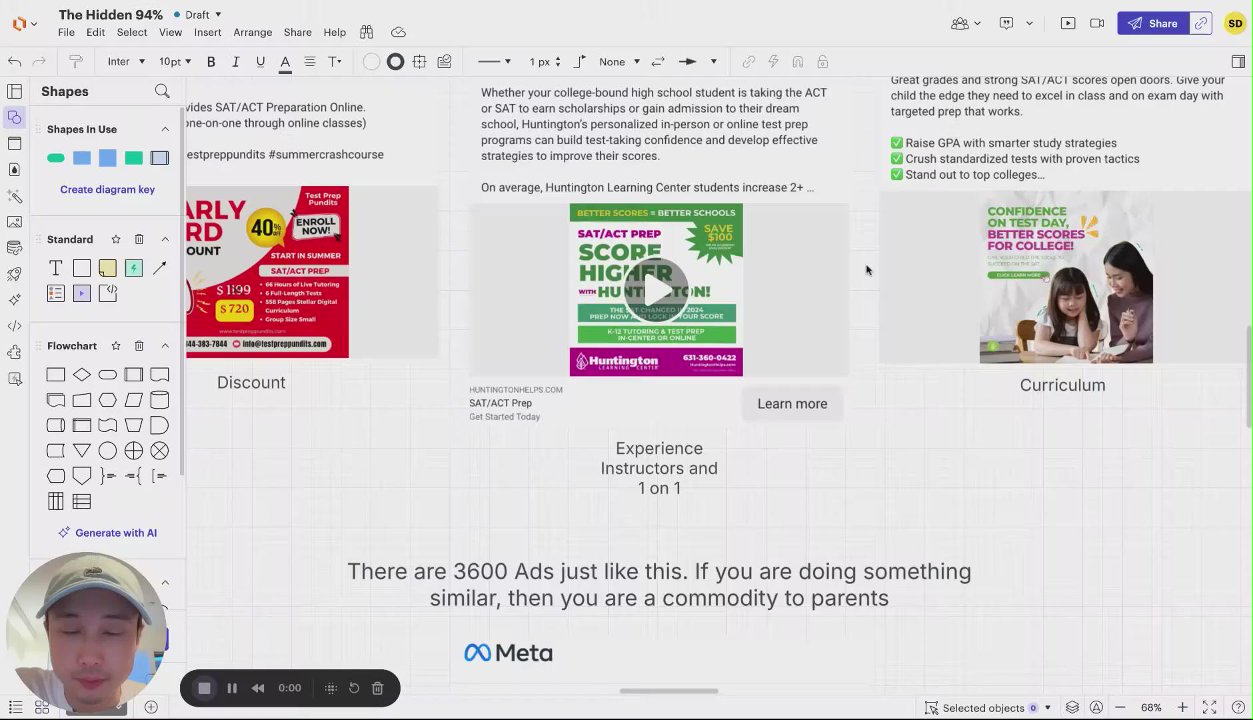Image resolution: width=1253 pixels, height=720 pixels.
Task: Open the text color picker
Action: point(285,62)
